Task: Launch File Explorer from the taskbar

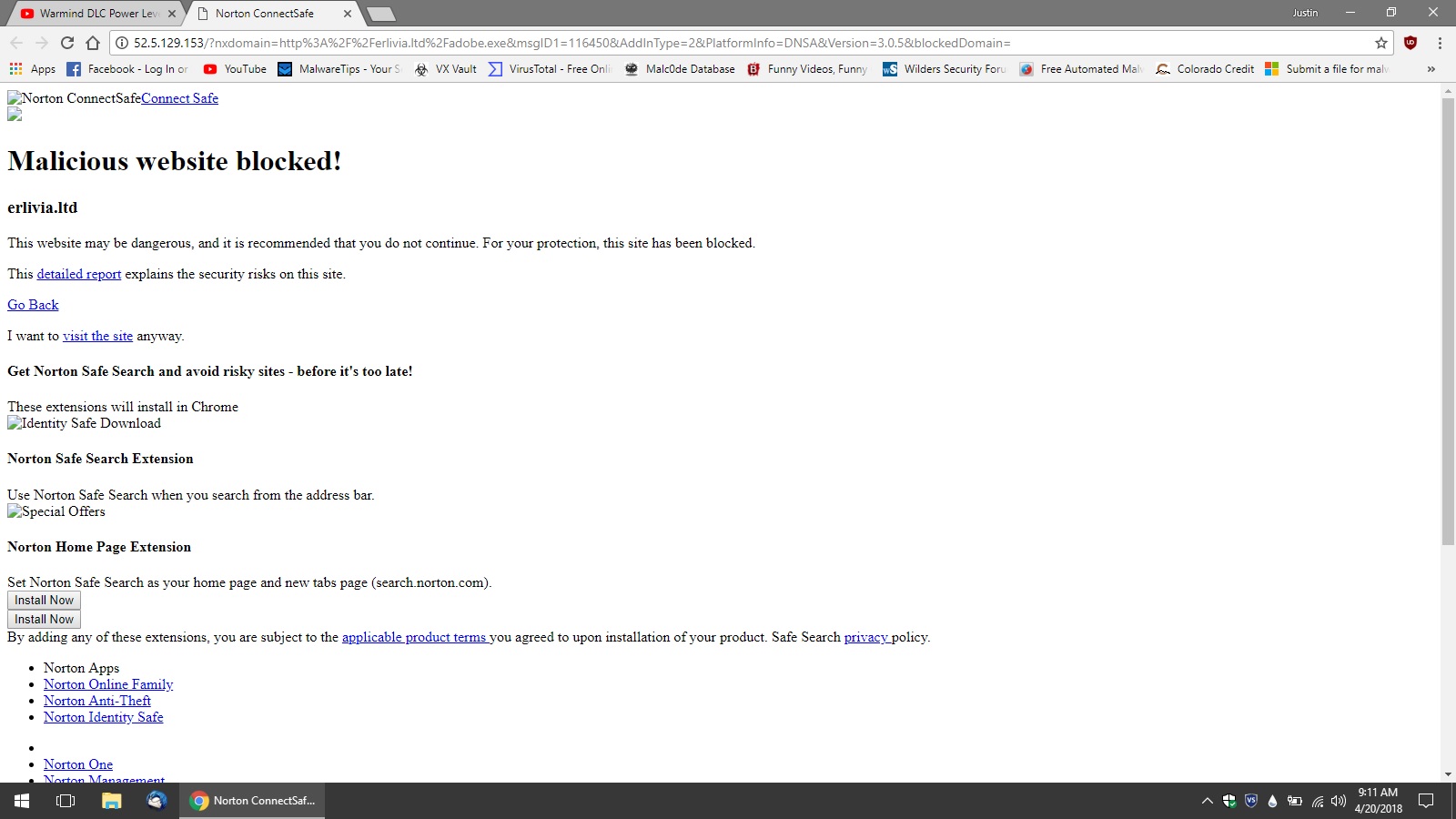Action: [111, 801]
